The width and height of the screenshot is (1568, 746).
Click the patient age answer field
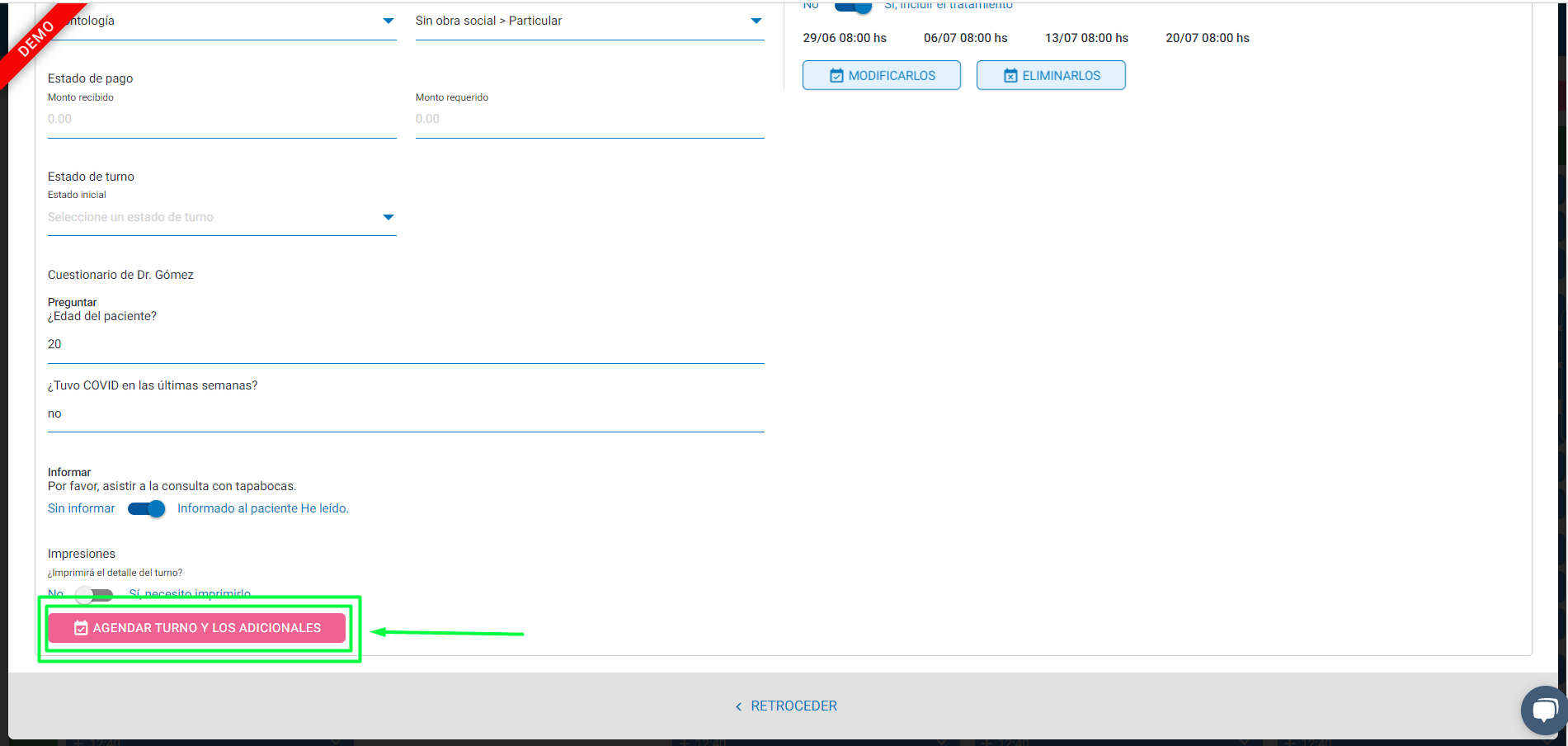[x=406, y=344]
